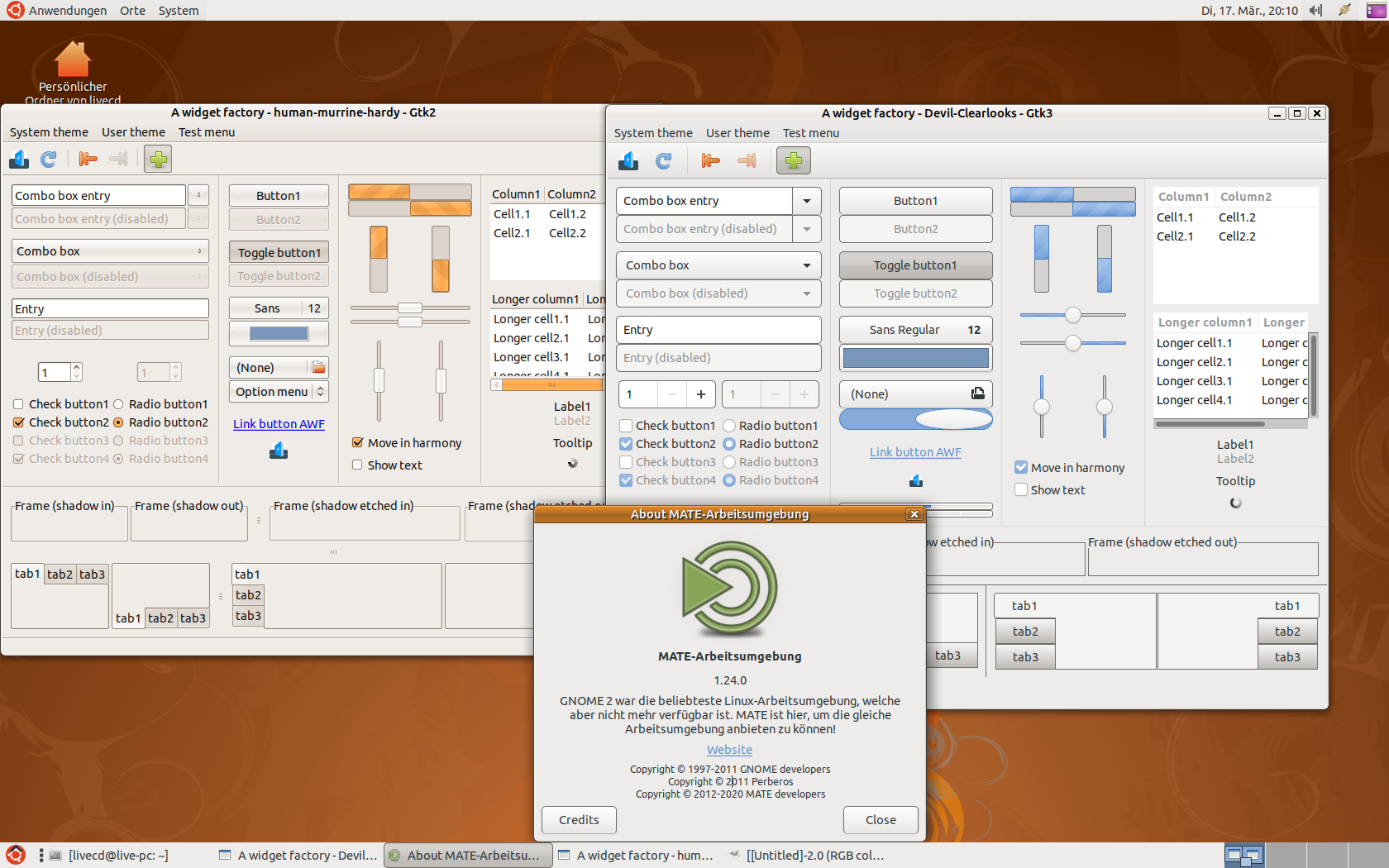Open Gtk3 Combo box entry dropdown arrow
The width and height of the screenshot is (1389, 868).
[x=806, y=201]
